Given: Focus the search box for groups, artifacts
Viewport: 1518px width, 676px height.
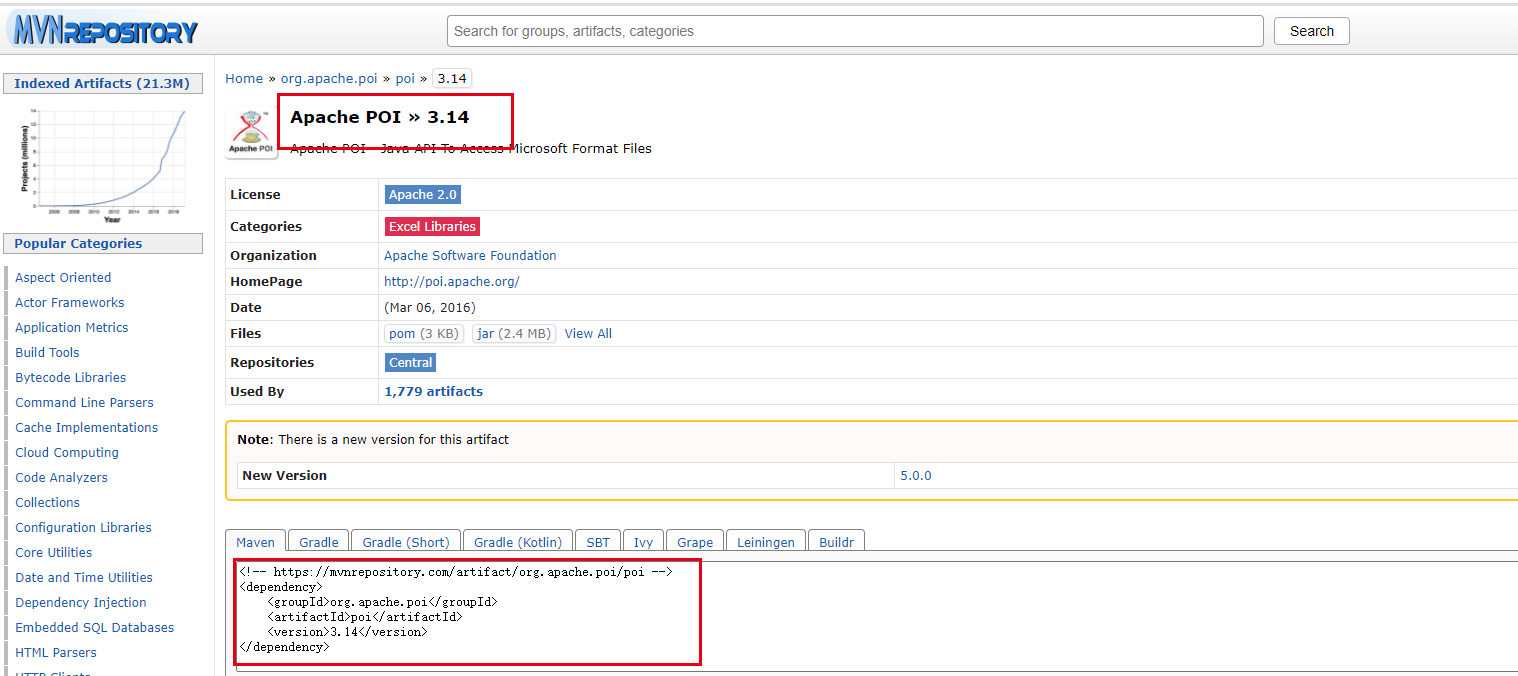Looking at the screenshot, I should (x=855, y=31).
